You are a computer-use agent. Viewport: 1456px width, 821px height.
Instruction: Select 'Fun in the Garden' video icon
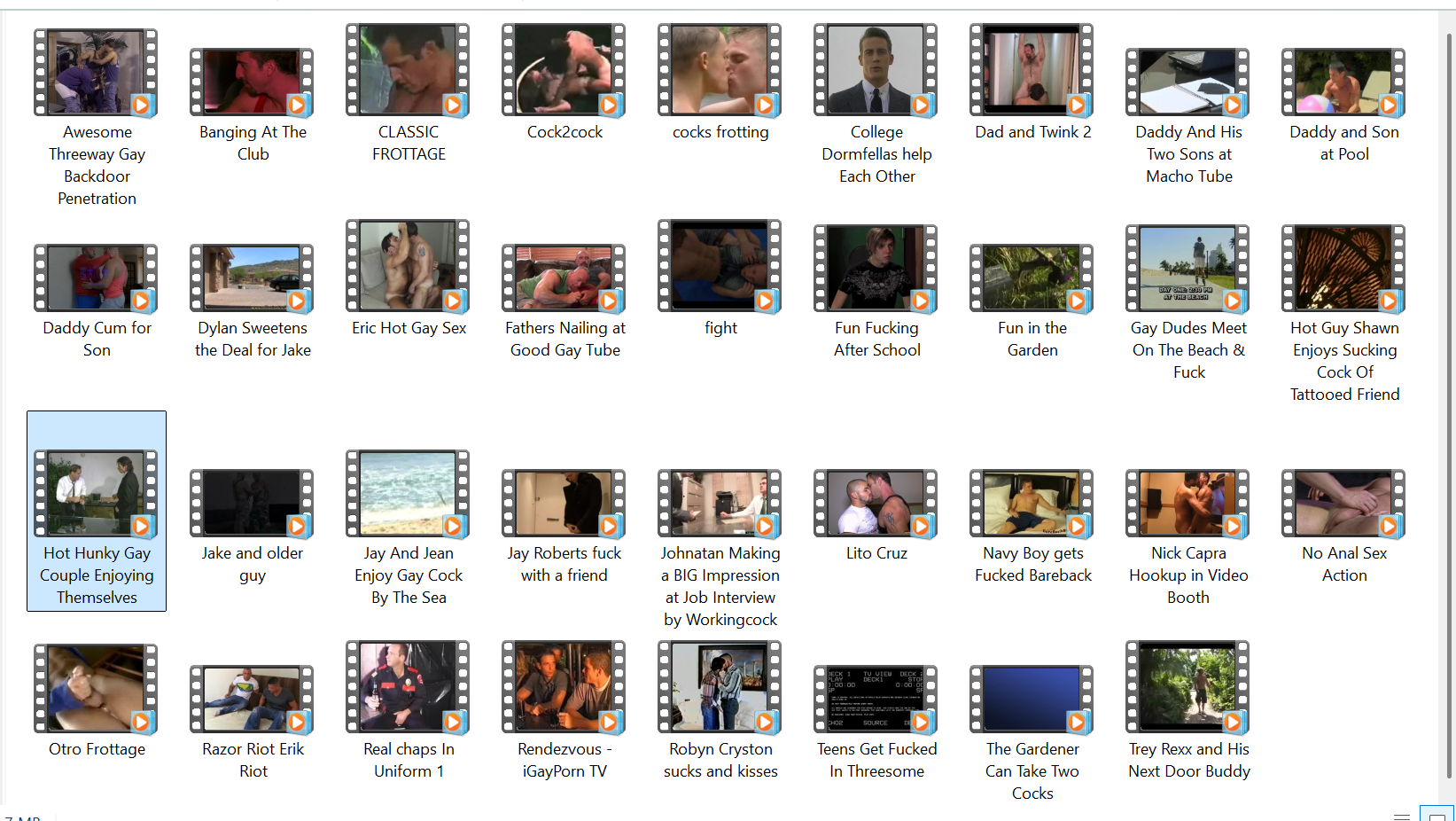[x=1032, y=278]
